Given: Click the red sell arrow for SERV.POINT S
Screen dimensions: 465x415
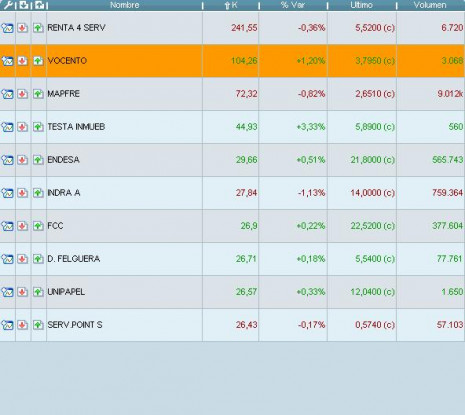Looking at the screenshot, I should [23, 325].
